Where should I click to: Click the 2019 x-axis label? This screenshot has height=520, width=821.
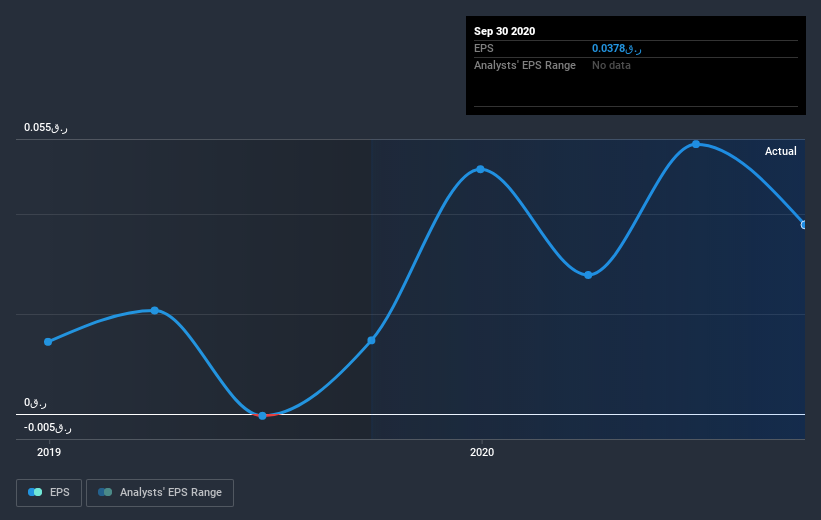pos(49,452)
